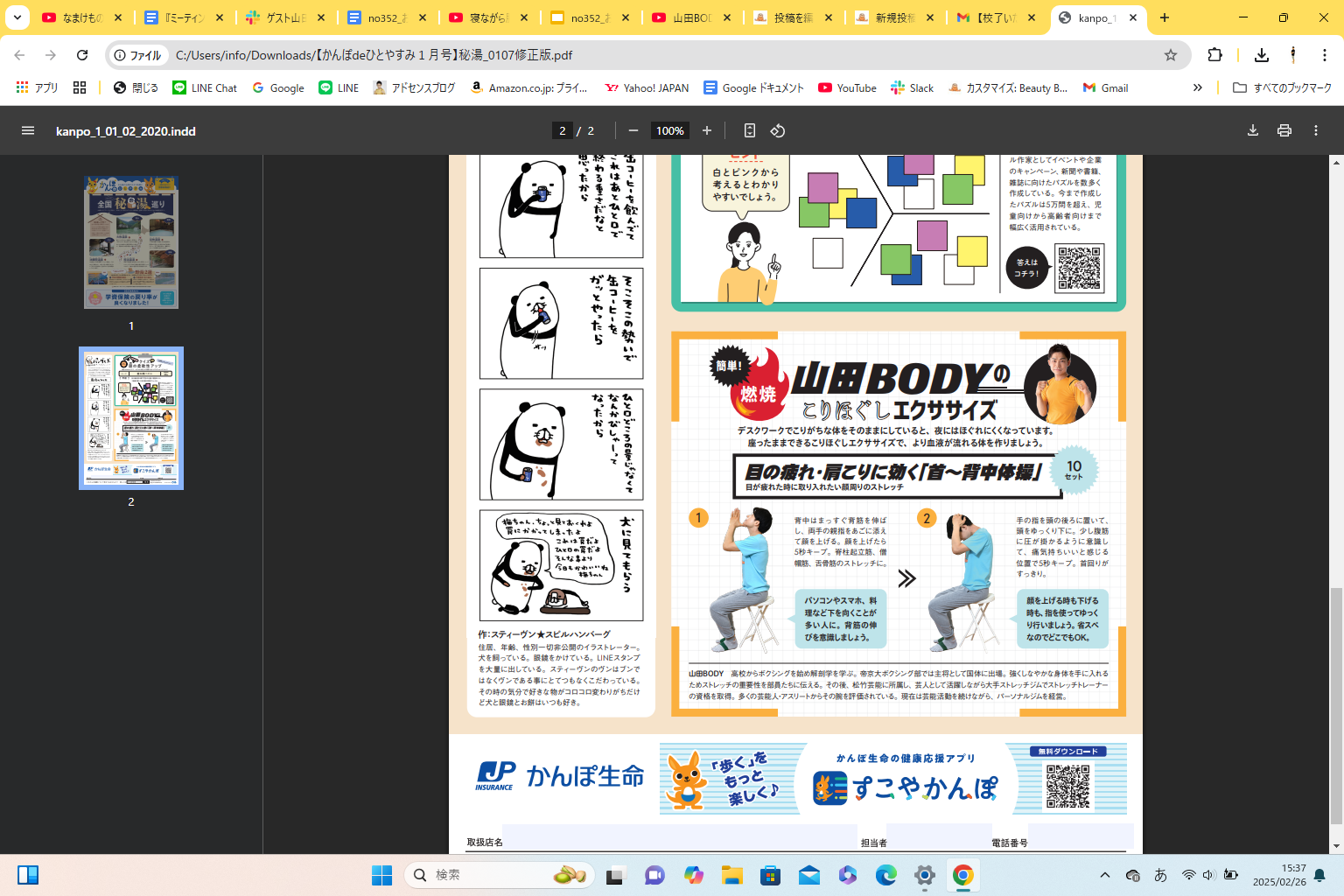Open Settings from the taskbar
The image size is (1344, 896).
pos(925,875)
